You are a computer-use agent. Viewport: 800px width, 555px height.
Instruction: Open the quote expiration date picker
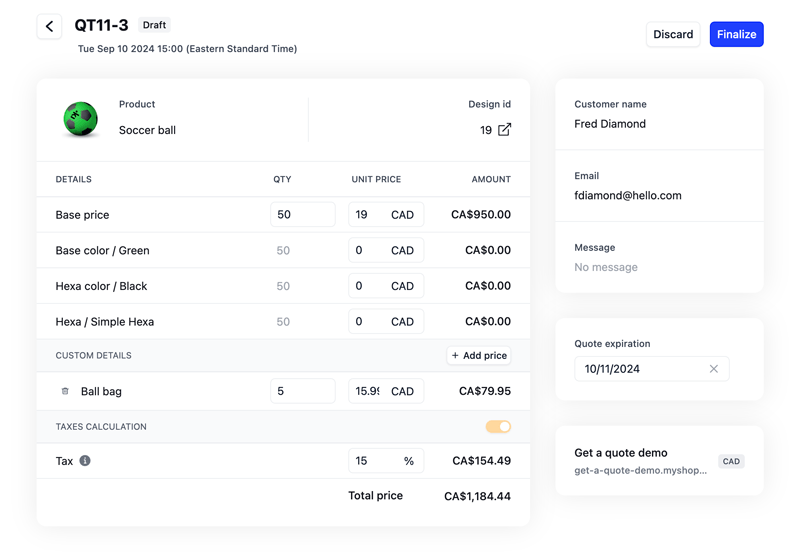[640, 369]
